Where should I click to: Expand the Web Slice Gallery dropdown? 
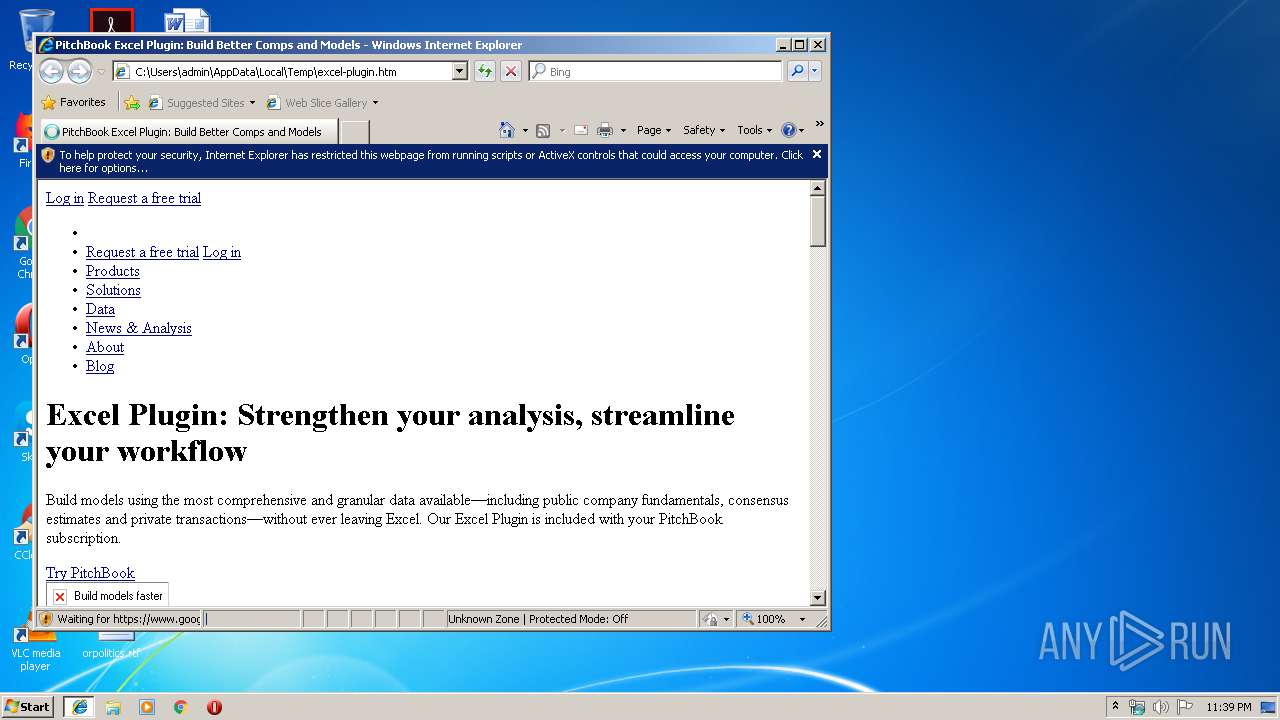375,103
